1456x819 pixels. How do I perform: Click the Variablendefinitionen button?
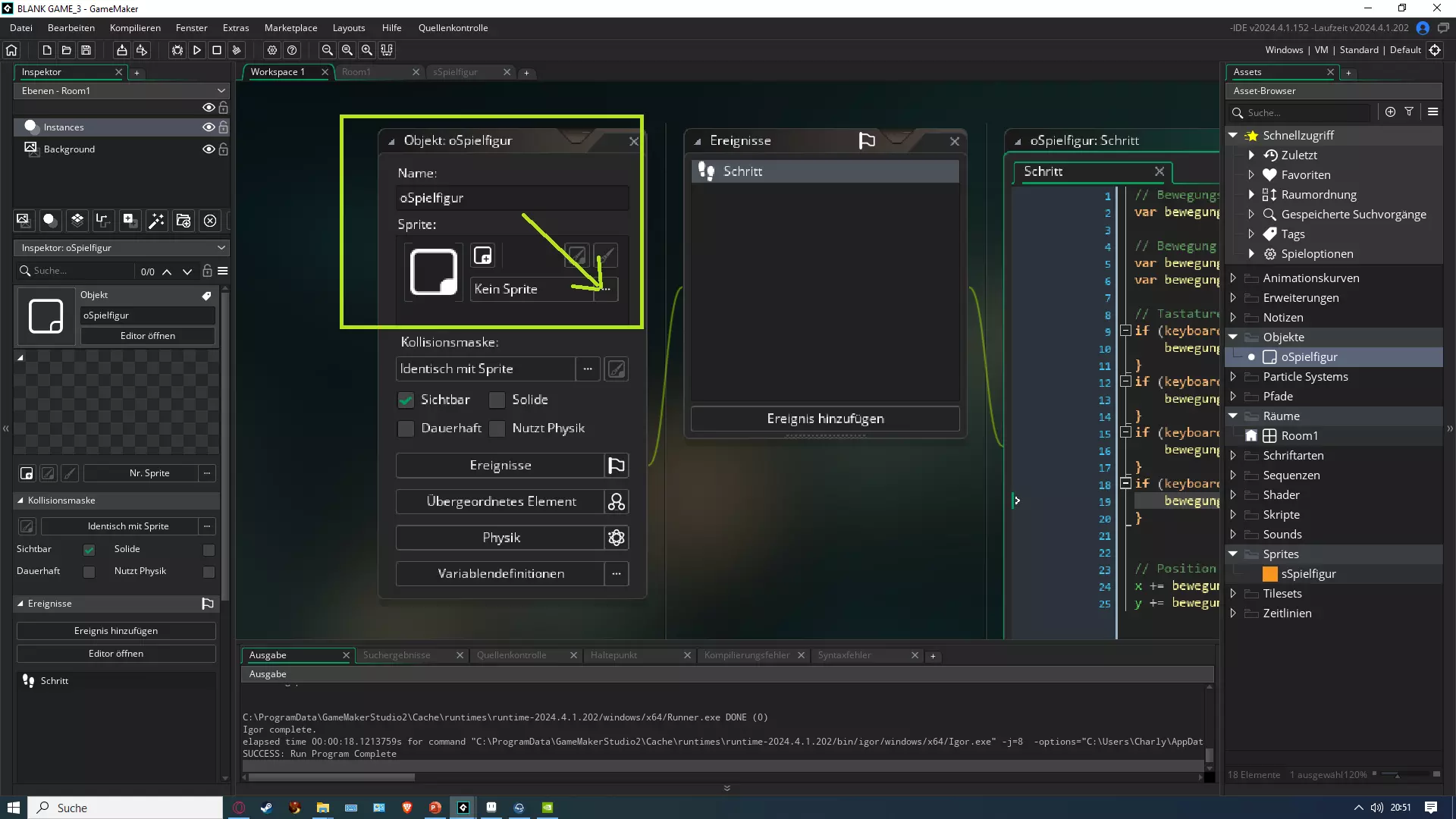(x=500, y=574)
